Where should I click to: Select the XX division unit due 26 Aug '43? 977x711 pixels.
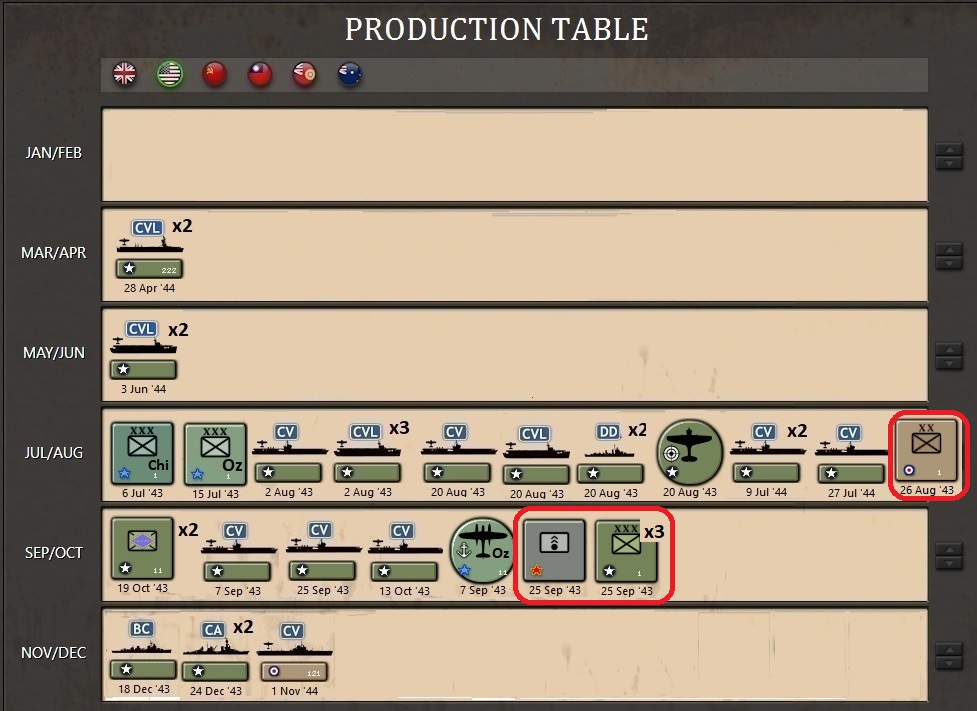click(927, 449)
